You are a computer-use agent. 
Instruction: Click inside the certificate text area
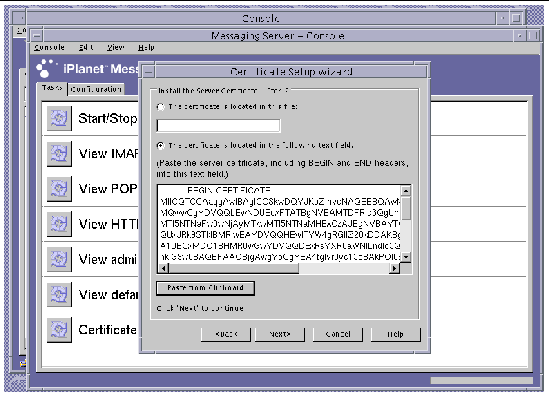pos(279,225)
